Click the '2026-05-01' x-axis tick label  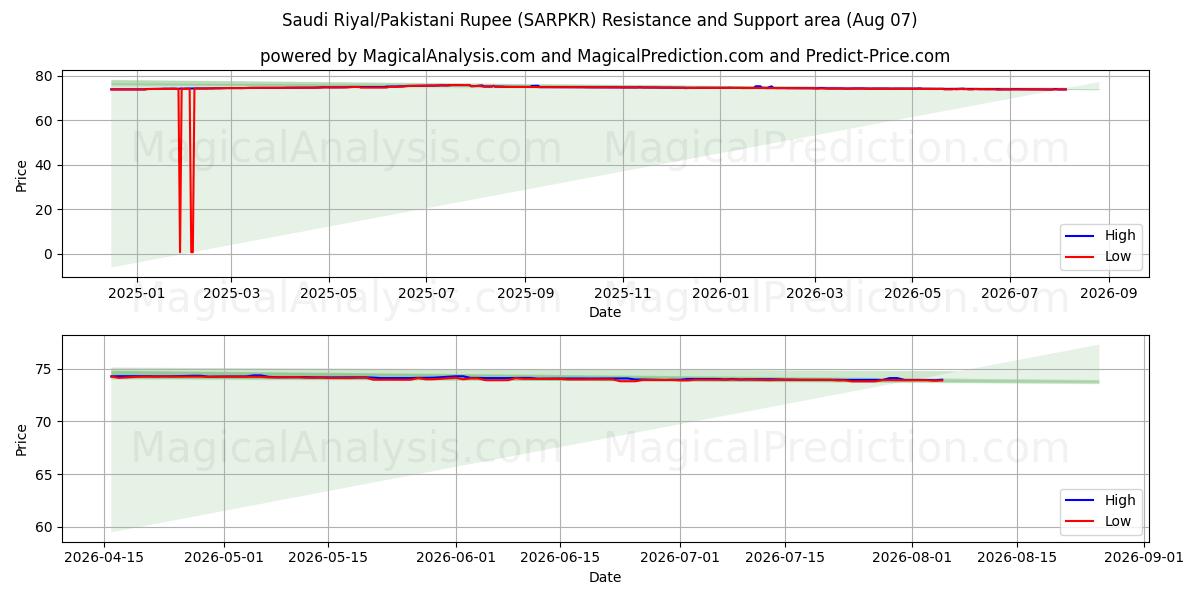point(224,558)
